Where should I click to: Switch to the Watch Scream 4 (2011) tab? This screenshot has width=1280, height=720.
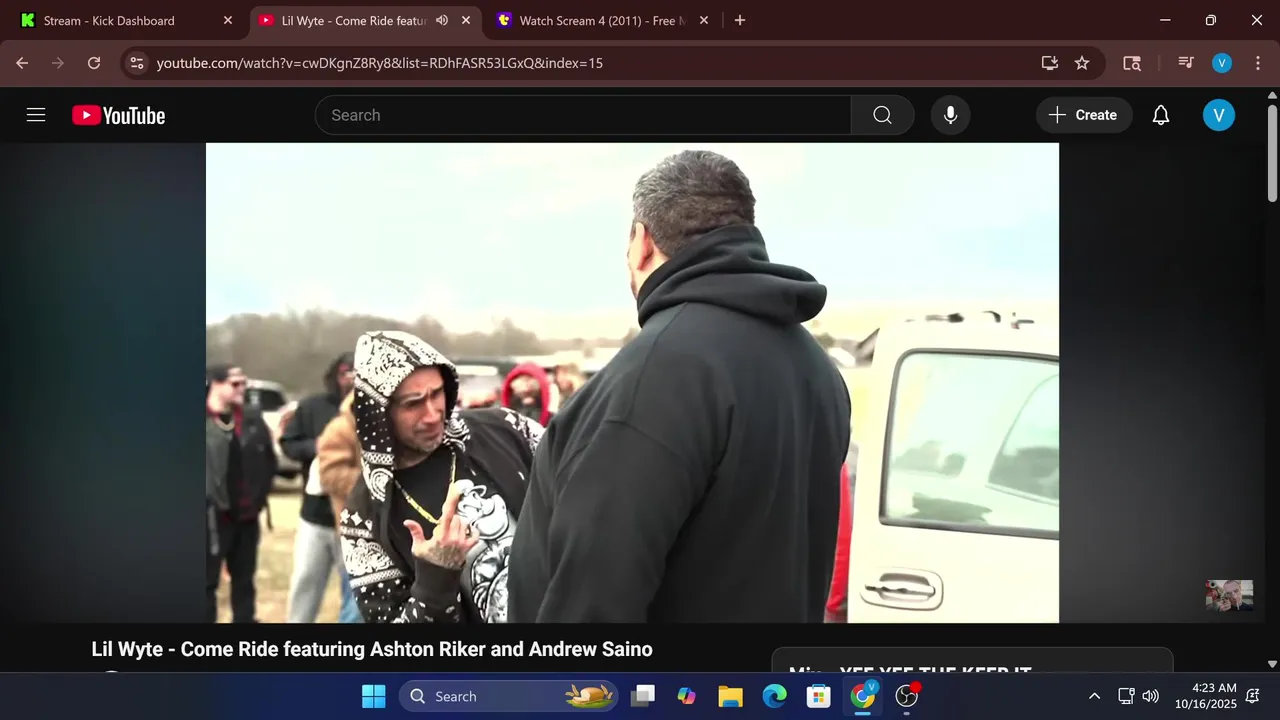(x=603, y=20)
